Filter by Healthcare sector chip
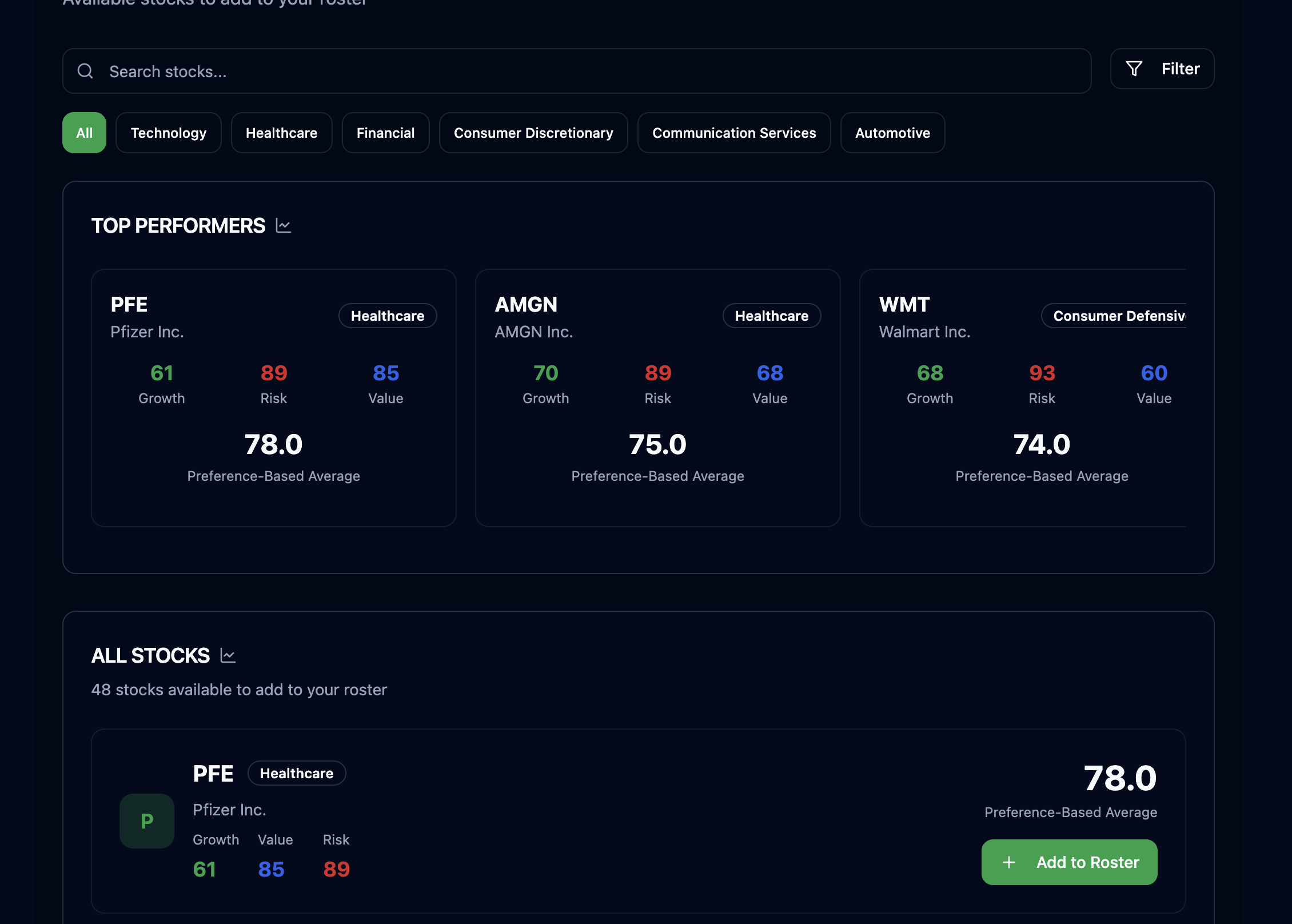Screen dimensions: 1292x924 pyautogui.click(x=281, y=133)
